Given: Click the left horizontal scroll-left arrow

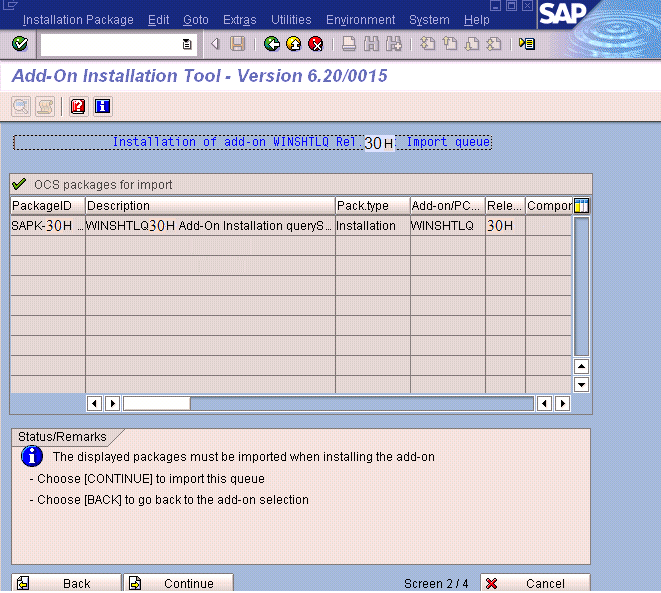Looking at the screenshot, I should [x=94, y=404].
